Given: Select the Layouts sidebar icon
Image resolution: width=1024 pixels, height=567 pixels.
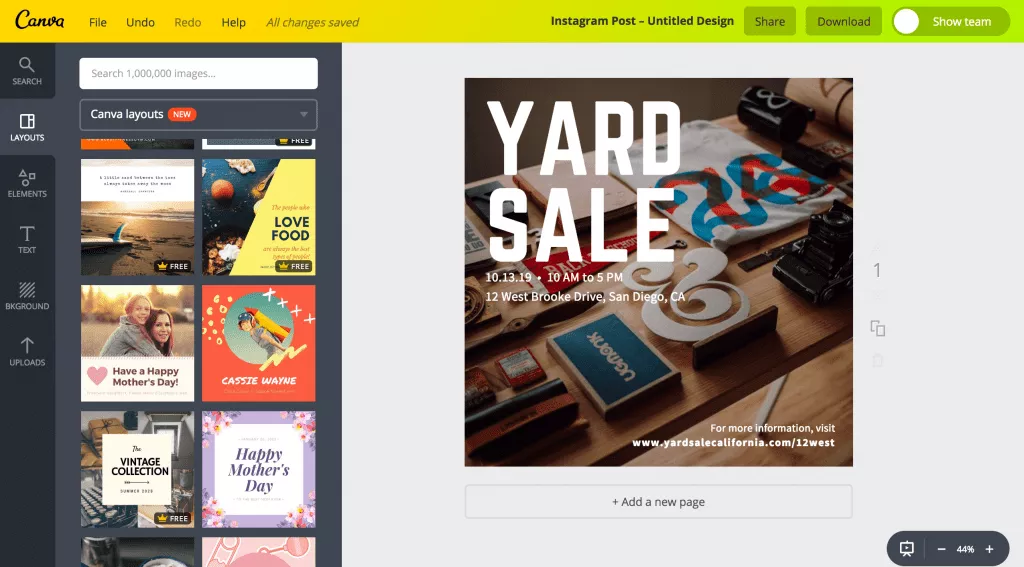Looking at the screenshot, I should click(x=27, y=127).
